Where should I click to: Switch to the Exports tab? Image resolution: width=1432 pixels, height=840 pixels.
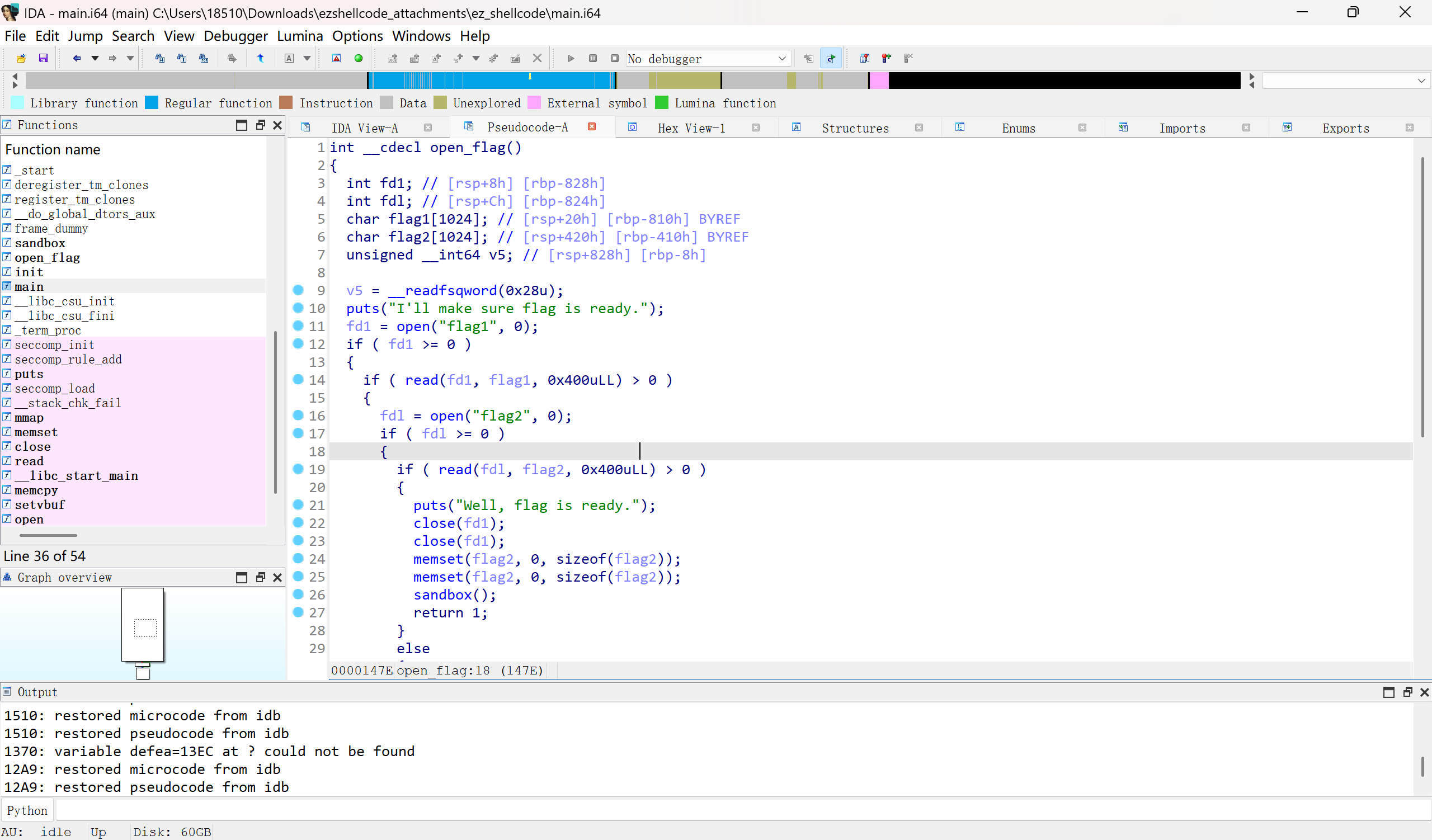click(x=1346, y=128)
